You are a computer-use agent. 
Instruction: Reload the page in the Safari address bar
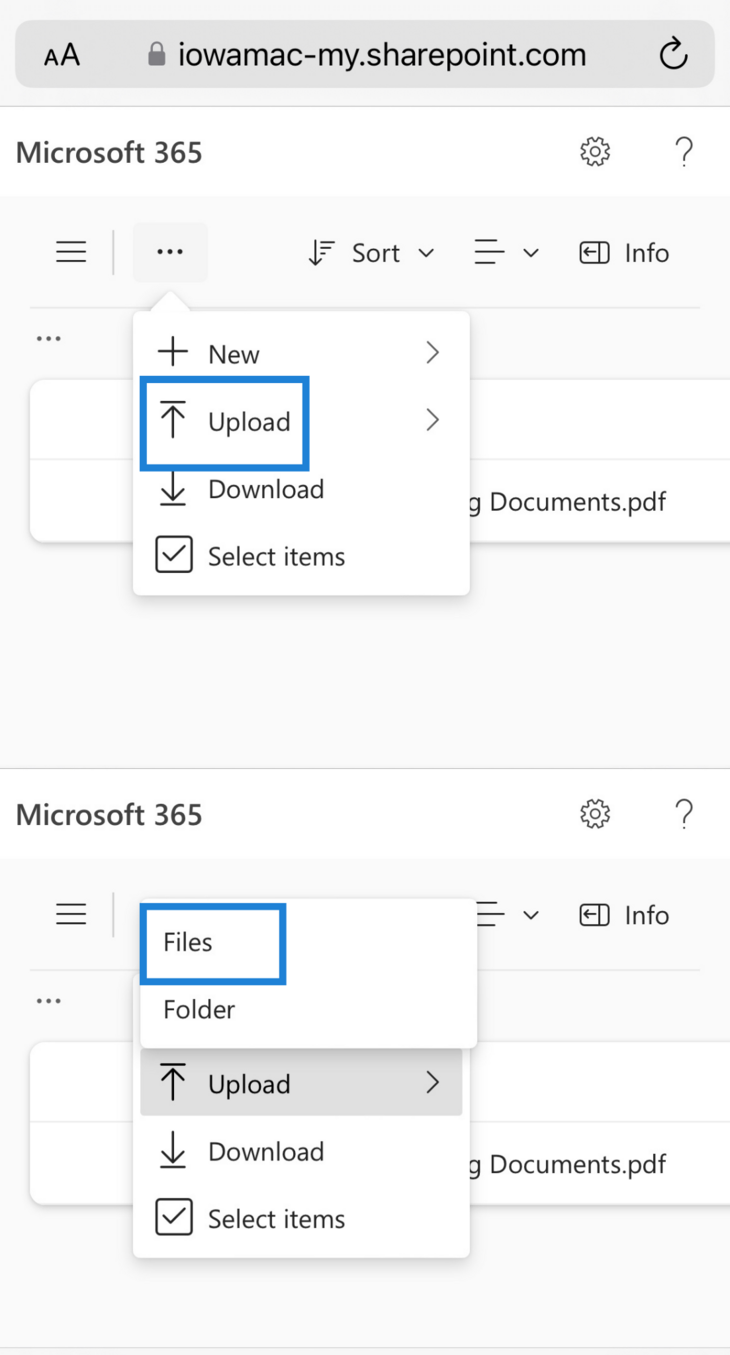pyautogui.click(x=673, y=54)
